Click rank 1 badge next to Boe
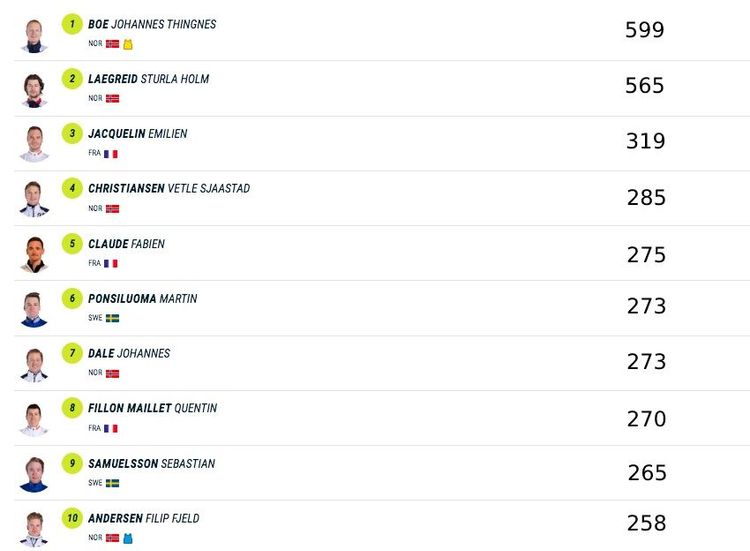This screenshot has height=551, width=750. (72, 24)
